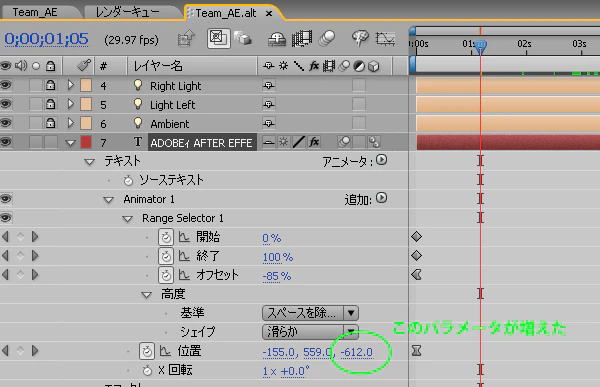Include 開始 in graph editor set
This screenshot has height=387, width=600.
[x=184, y=237]
